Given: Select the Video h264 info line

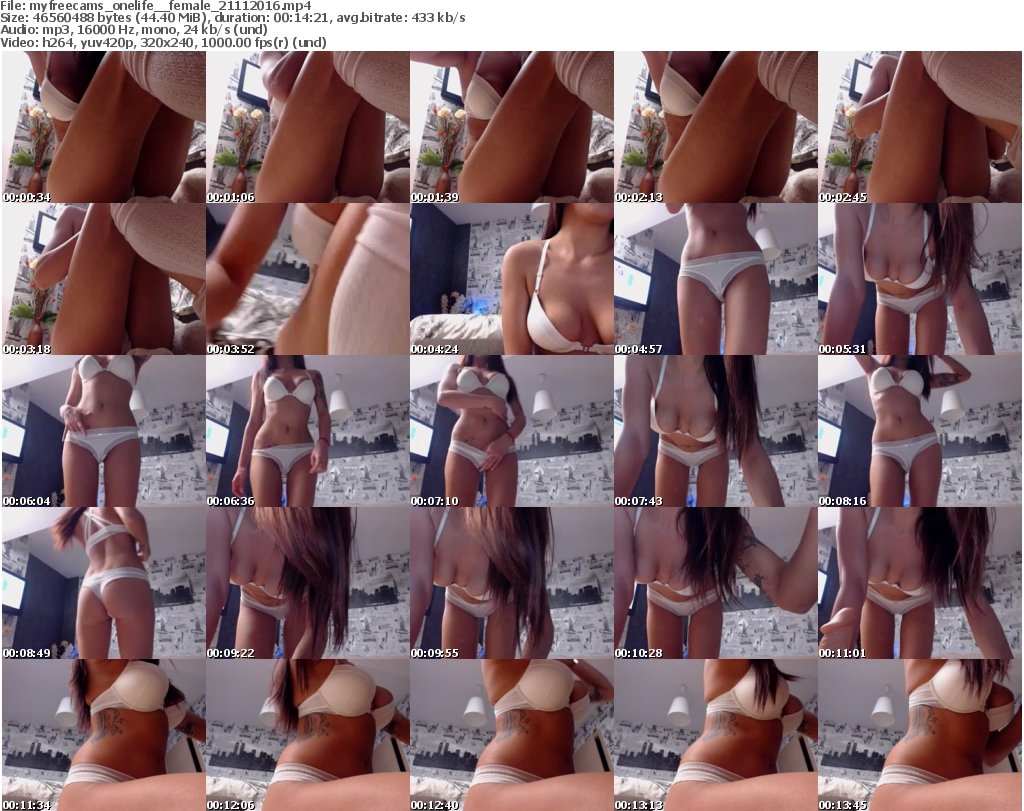Looking at the screenshot, I should (163, 42).
